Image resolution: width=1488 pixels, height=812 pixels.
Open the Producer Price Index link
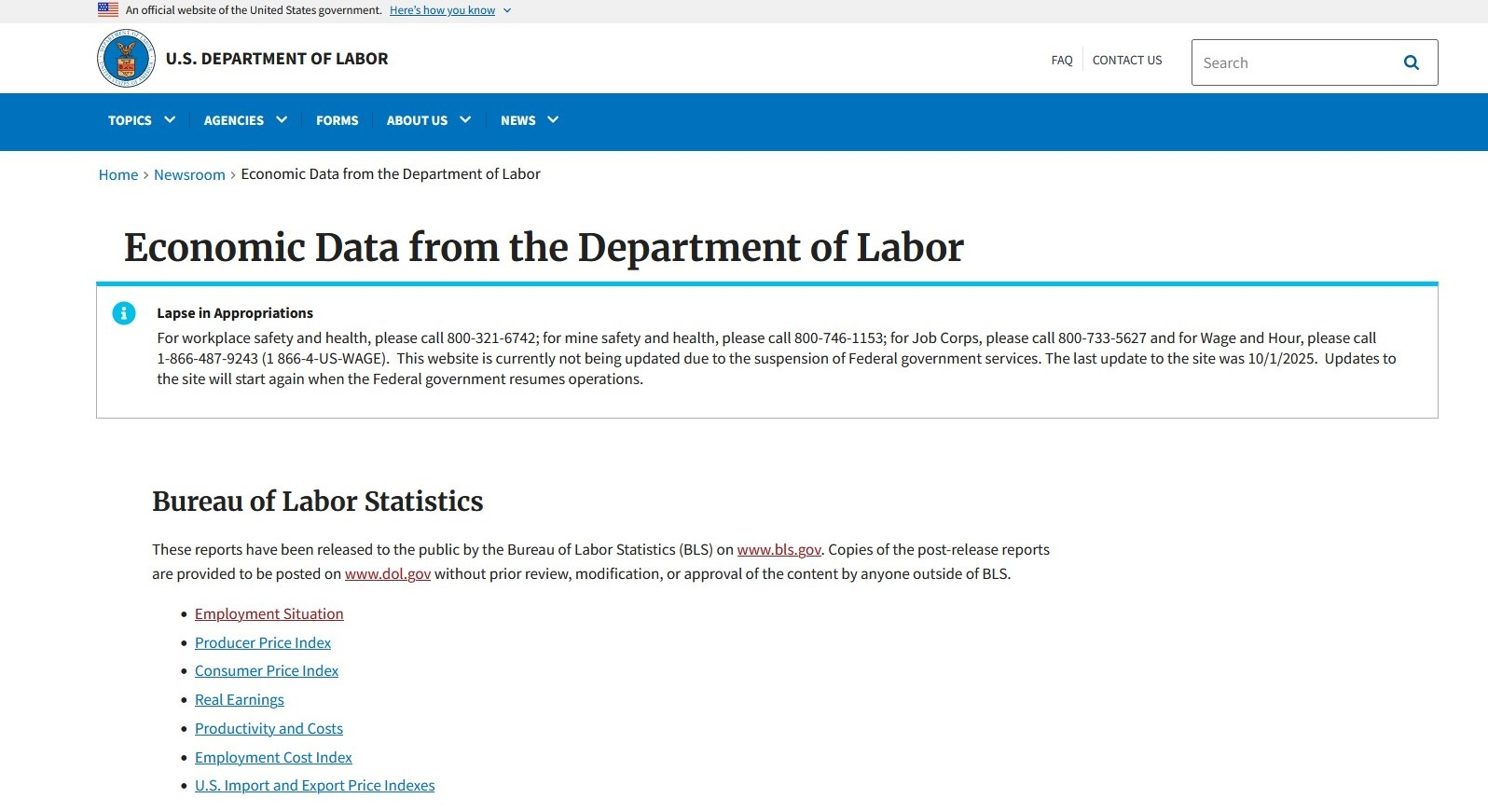[262, 642]
